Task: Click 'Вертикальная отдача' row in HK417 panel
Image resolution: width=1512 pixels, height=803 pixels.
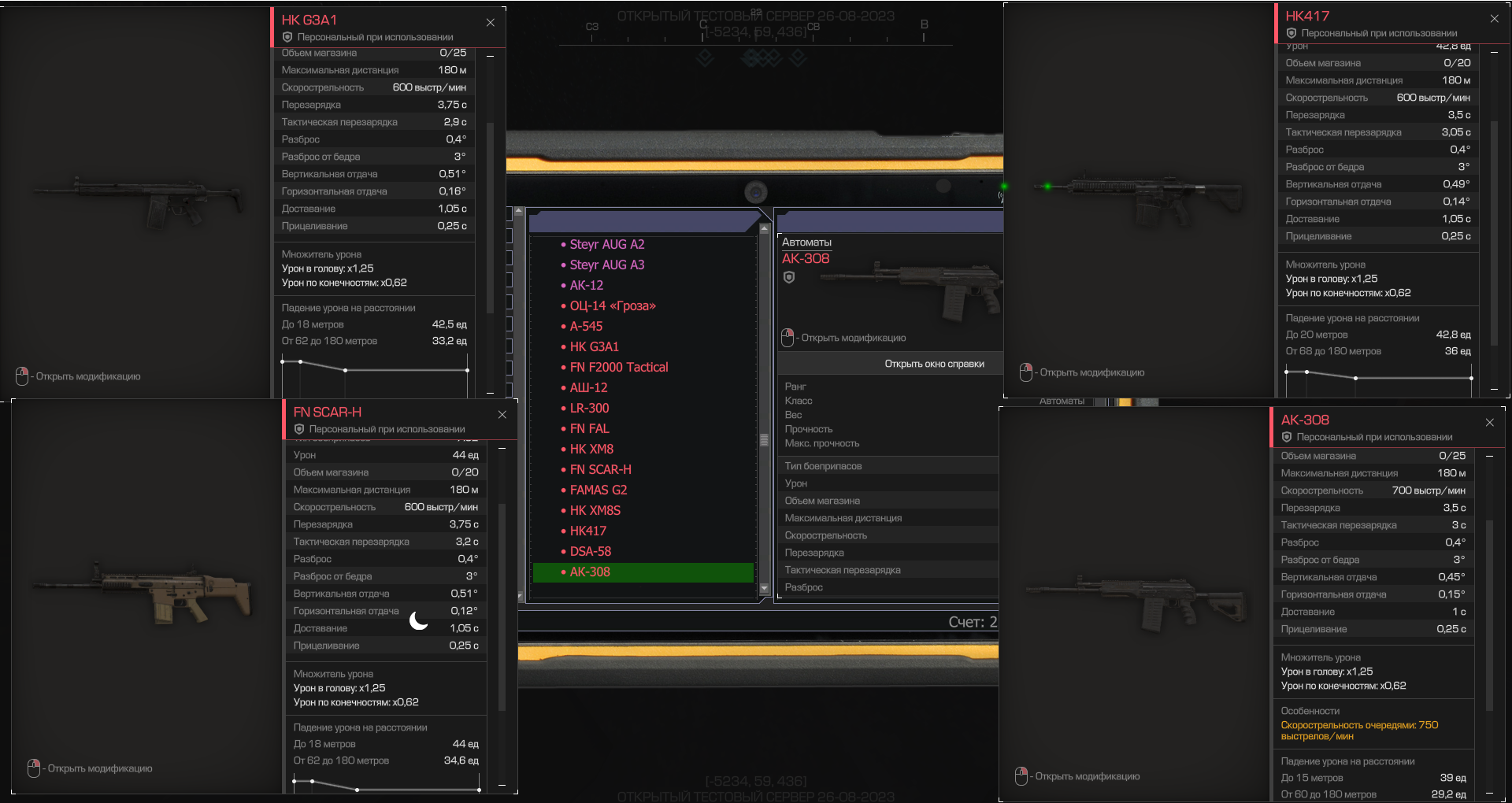Action: click(1377, 184)
